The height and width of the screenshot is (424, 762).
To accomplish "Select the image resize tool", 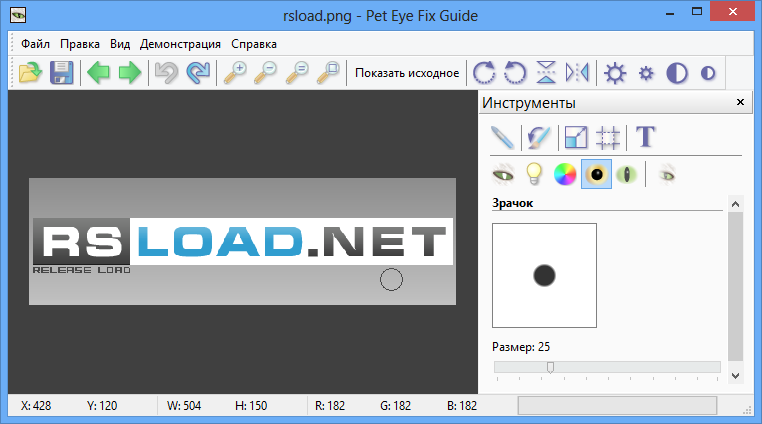I will tap(576, 137).
